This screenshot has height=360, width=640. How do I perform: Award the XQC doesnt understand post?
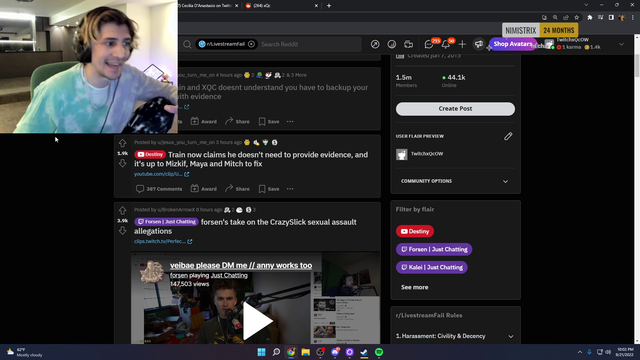coord(204,121)
